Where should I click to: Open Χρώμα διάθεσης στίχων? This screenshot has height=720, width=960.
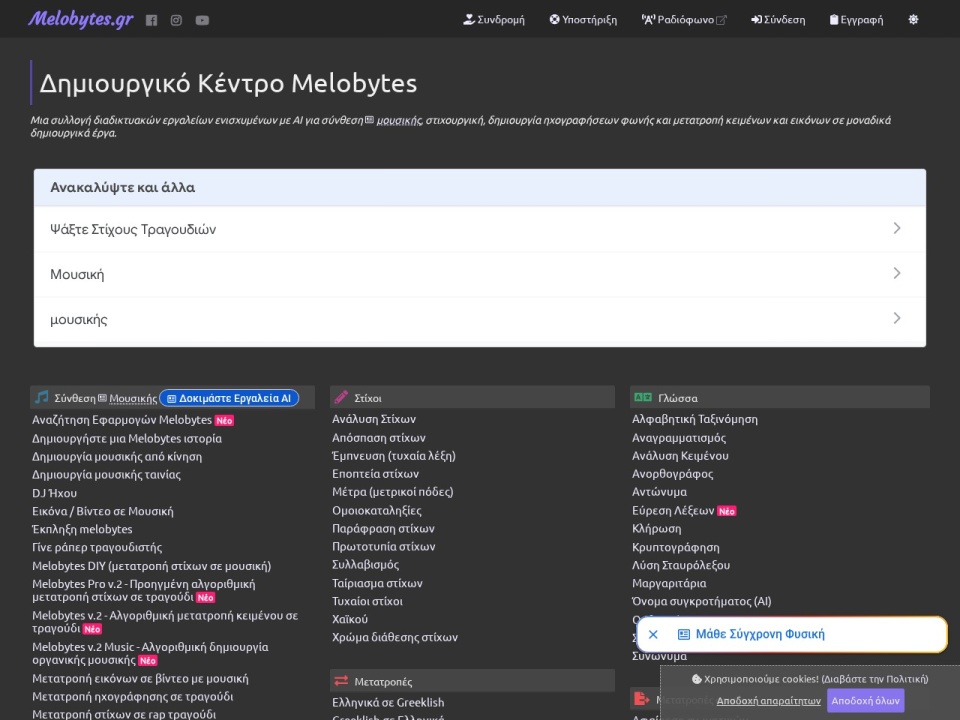395,637
